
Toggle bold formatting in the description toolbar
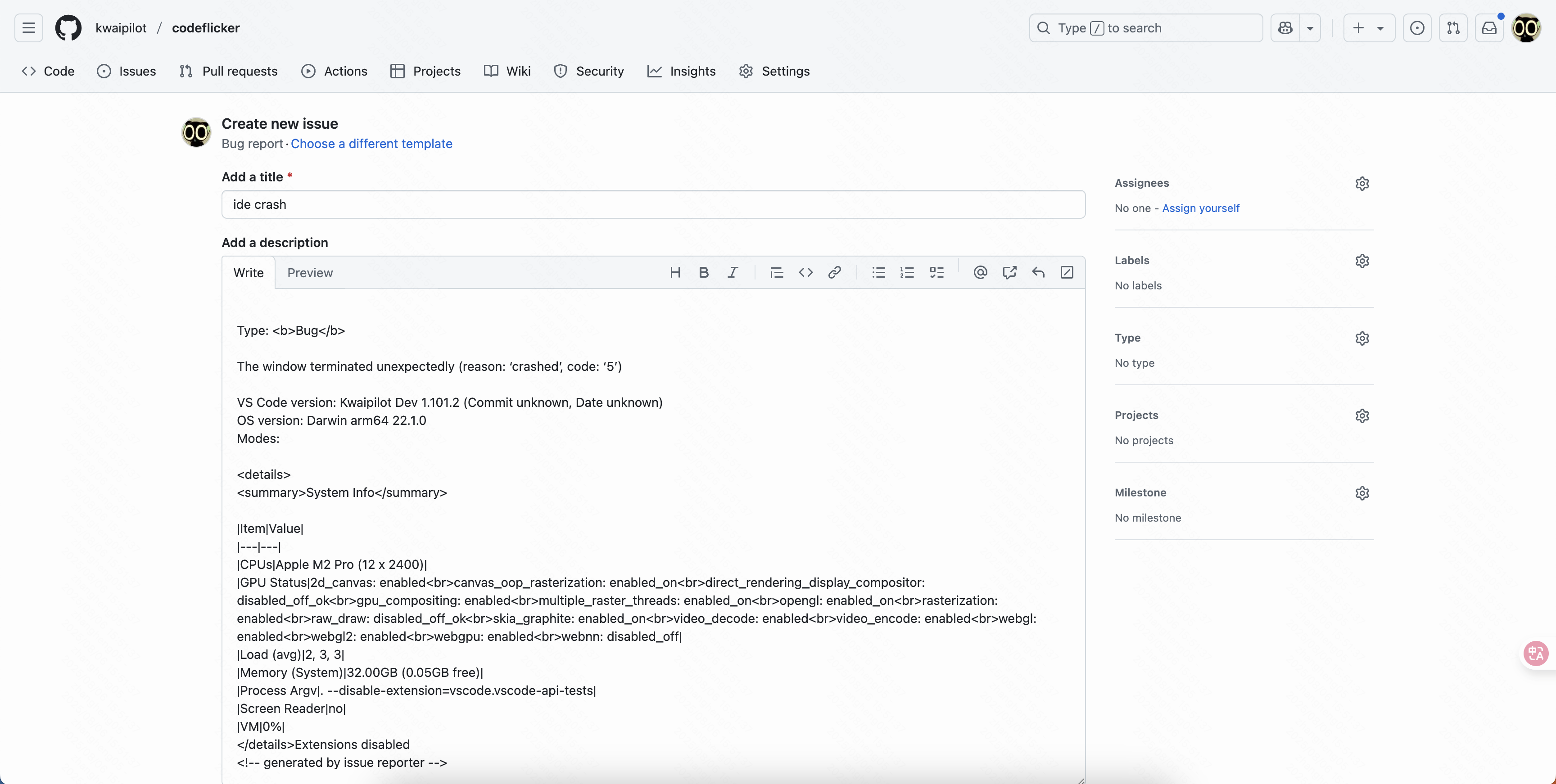(704, 272)
